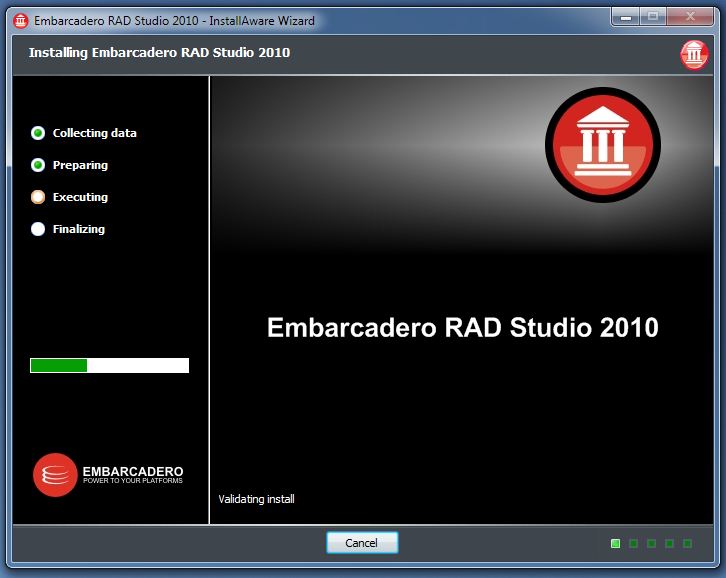Minimize the InstallAware Wizard window
Screen dimensions: 726x578
pyautogui.click(x=626, y=17)
